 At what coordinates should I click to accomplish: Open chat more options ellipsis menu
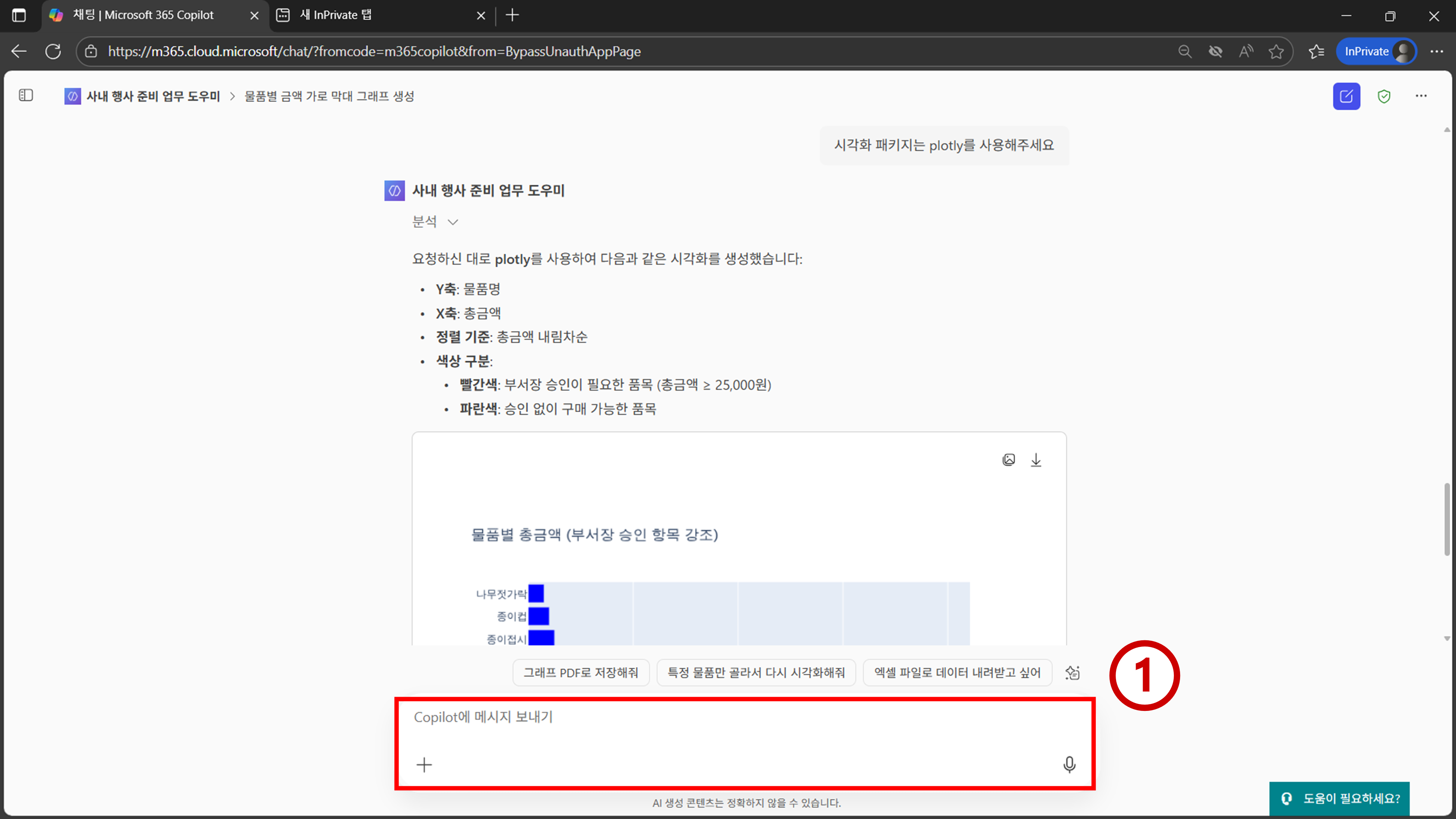point(1421,96)
